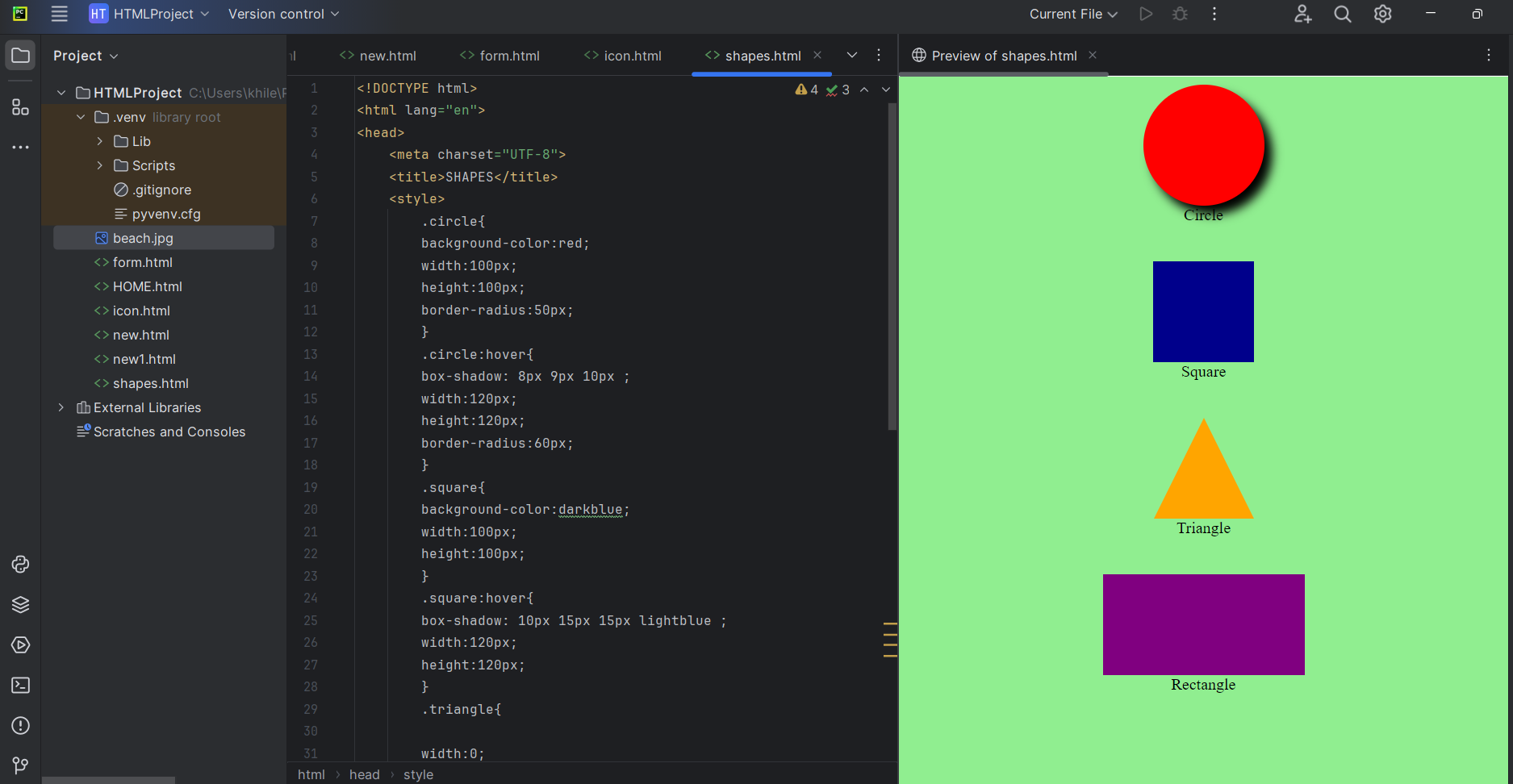Click the typo indicator showing 3
1513x784 pixels.
(838, 90)
